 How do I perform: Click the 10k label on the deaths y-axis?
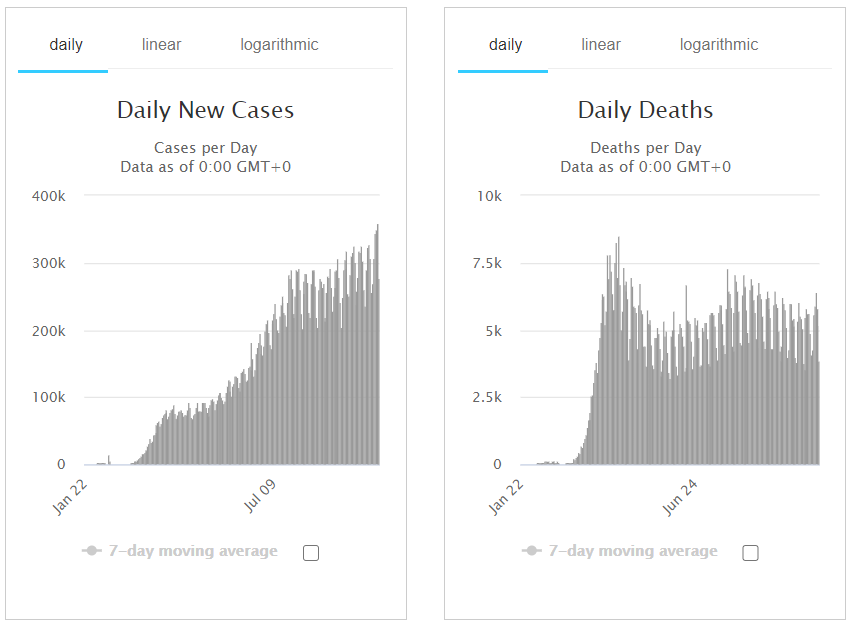coord(489,196)
